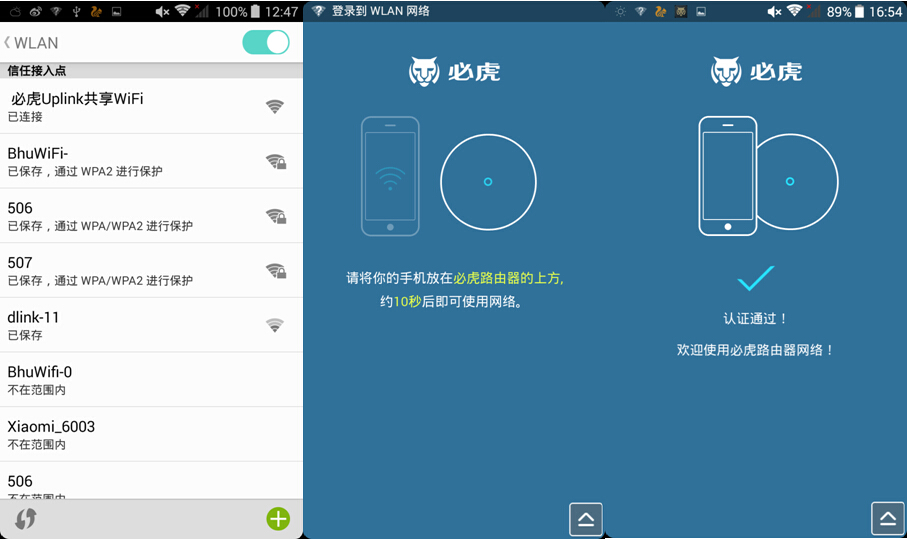Tap the signal icon for 必虎Uplink共享WiFi
Image resolution: width=907 pixels, height=539 pixels.
coord(275,106)
